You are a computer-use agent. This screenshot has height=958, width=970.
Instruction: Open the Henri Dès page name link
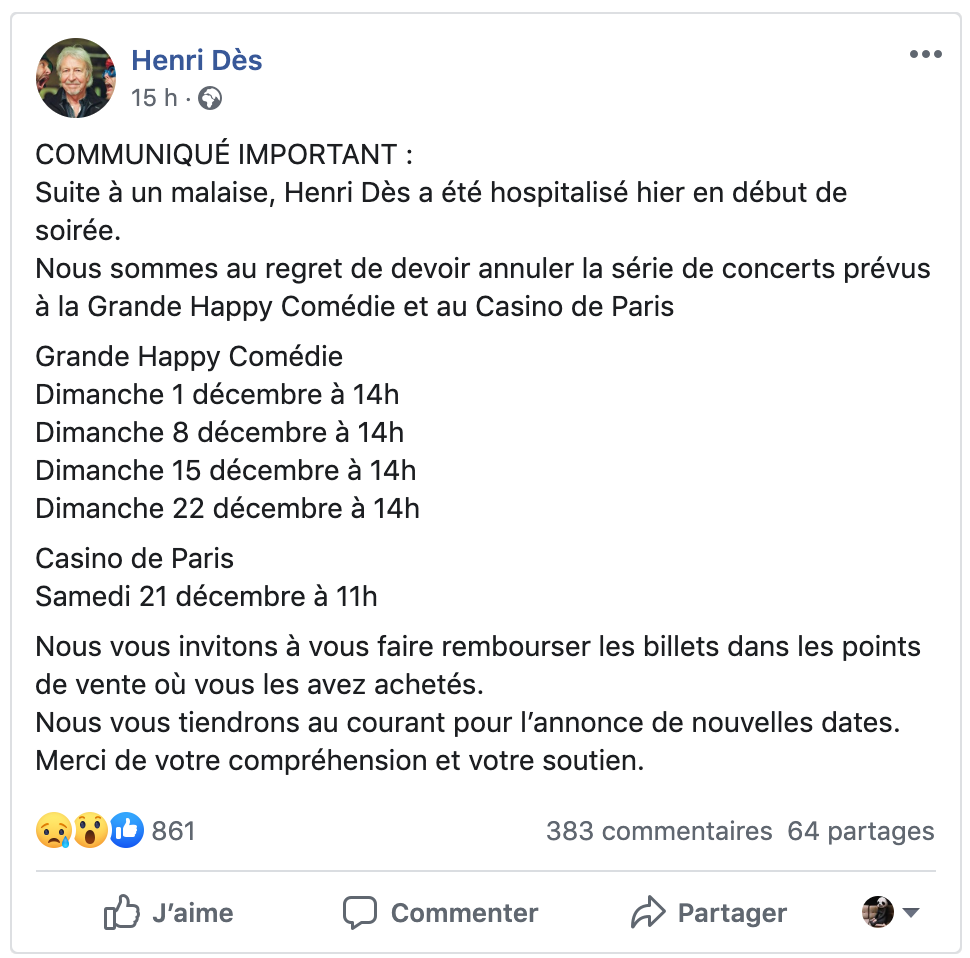[x=197, y=60]
